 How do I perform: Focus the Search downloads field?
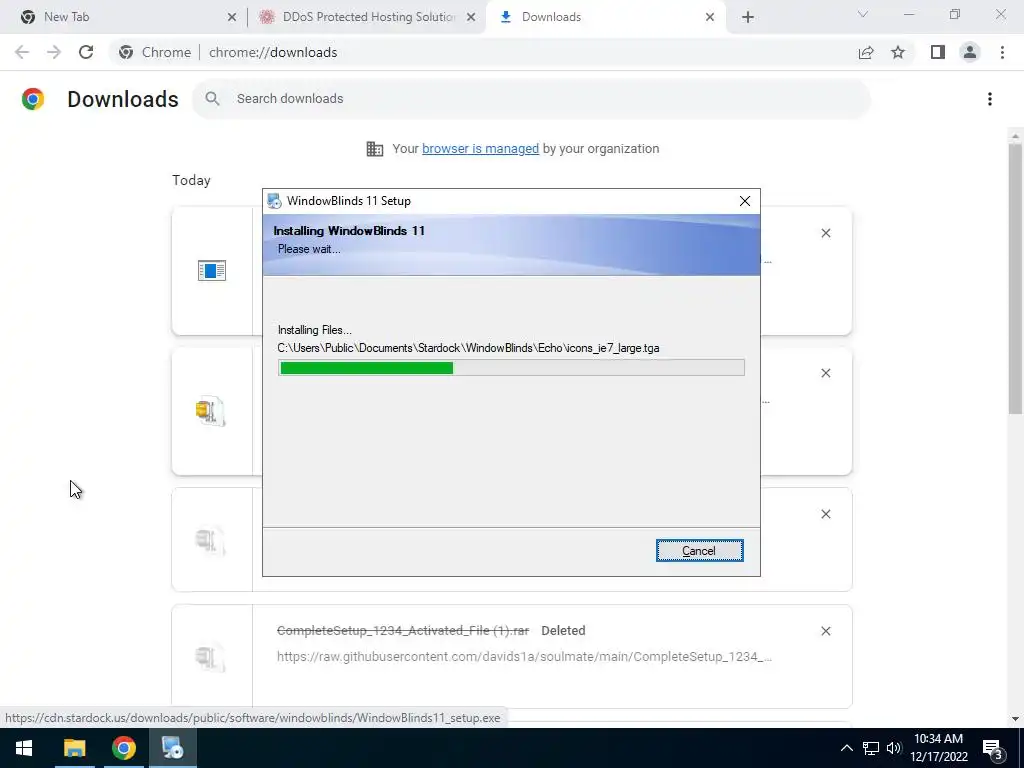pos(532,99)
